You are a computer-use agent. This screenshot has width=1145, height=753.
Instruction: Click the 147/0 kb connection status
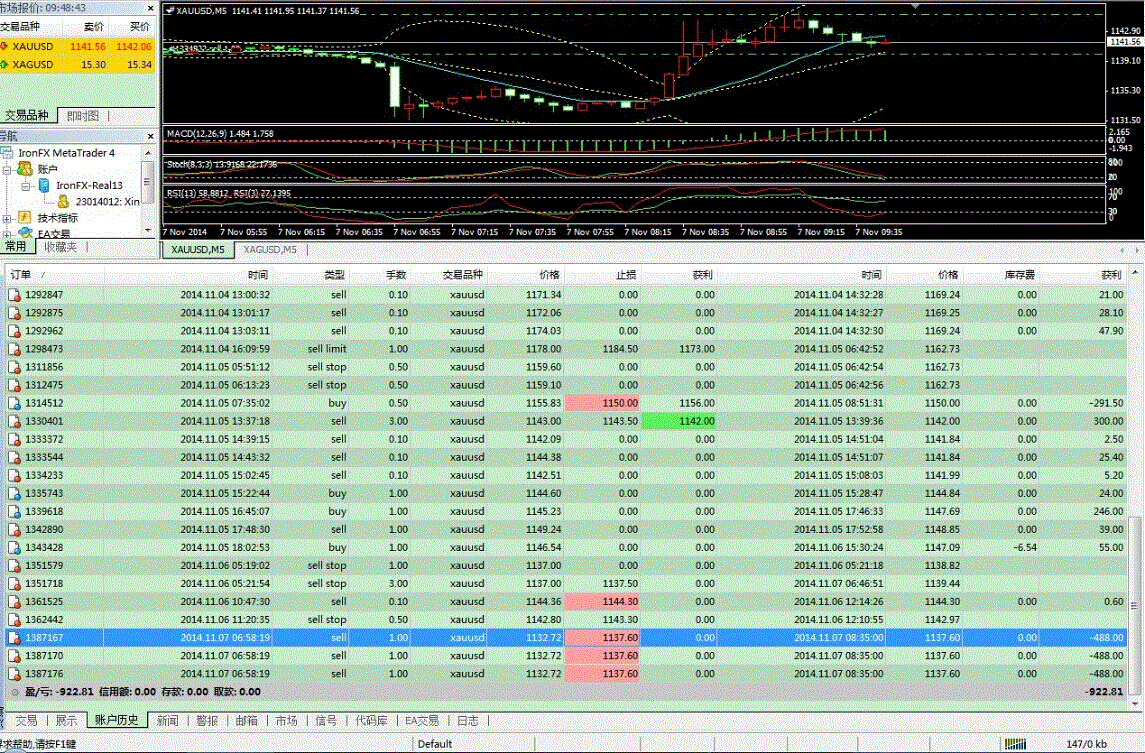point(1086,744)
